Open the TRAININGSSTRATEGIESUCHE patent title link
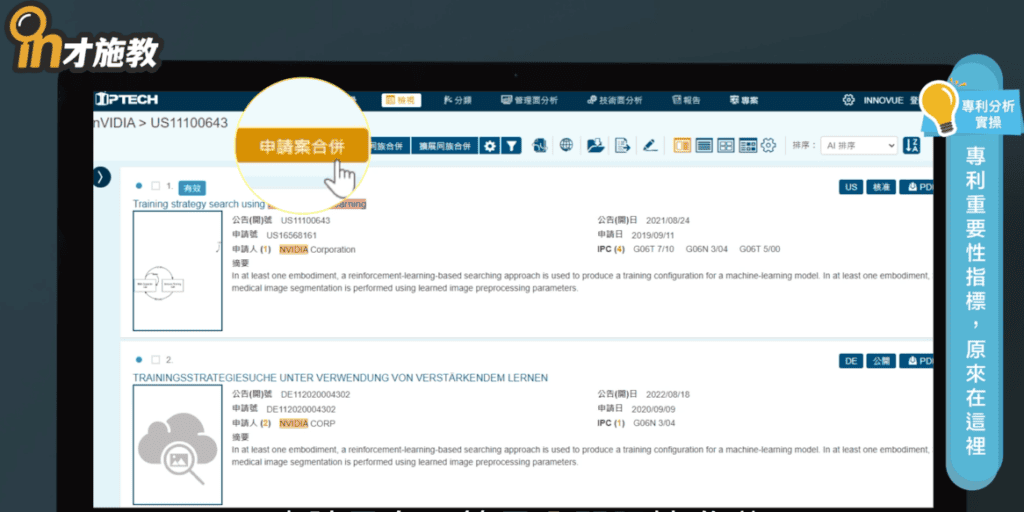The height and width of the screenshot is (512, 1024). pyautogui.click(x=340, y=377)
